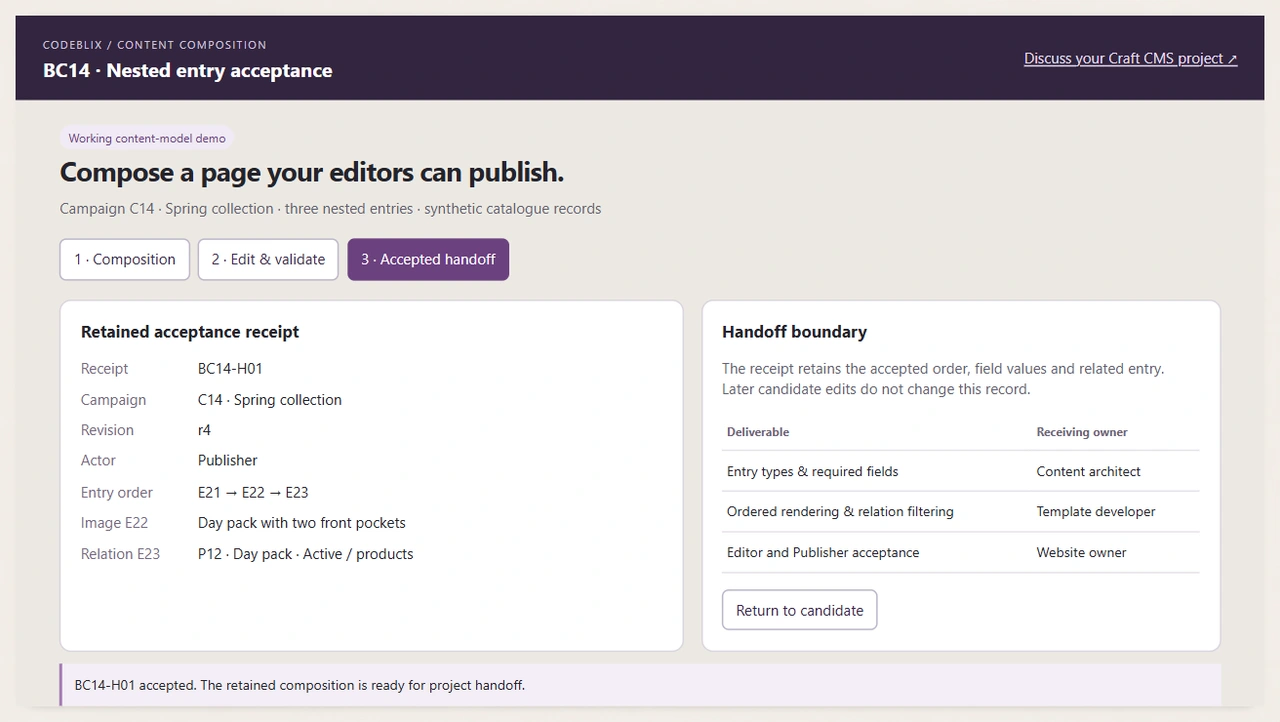Click the revision value 'r4'

click(x=205, y=430)
